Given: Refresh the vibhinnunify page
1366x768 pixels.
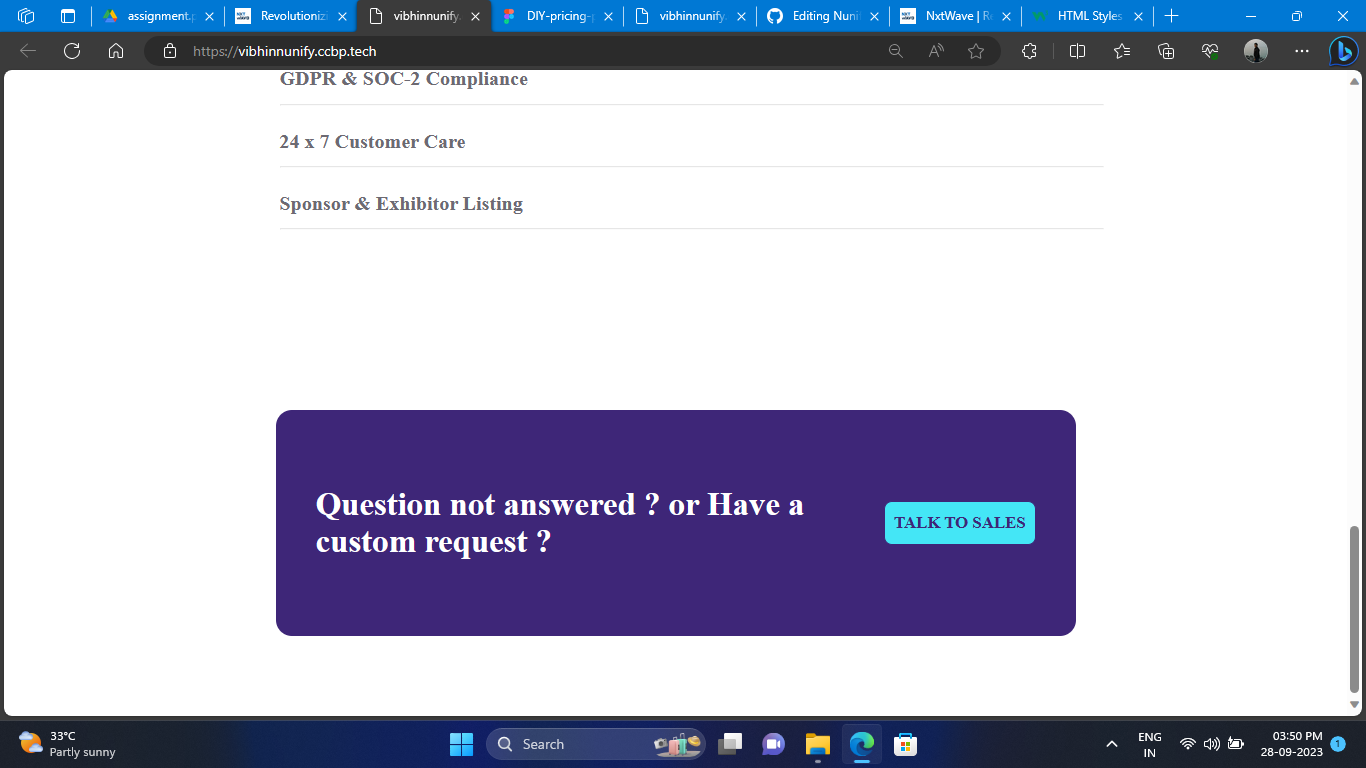Looking at the screenshot, I should pos(71,50).
